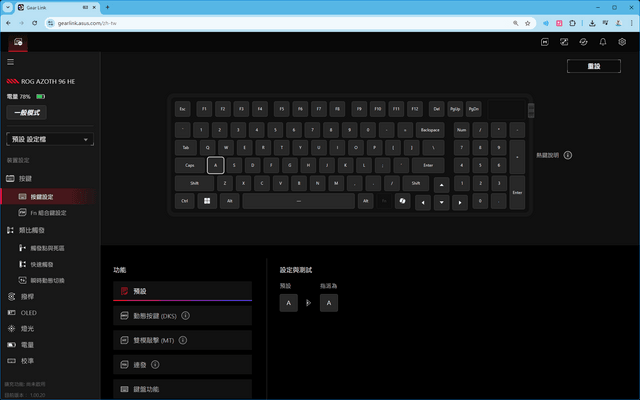Select the right arrow key
The height and width of the screenshot is (400, 640).
pyautogui.click(x=460, y=202)
